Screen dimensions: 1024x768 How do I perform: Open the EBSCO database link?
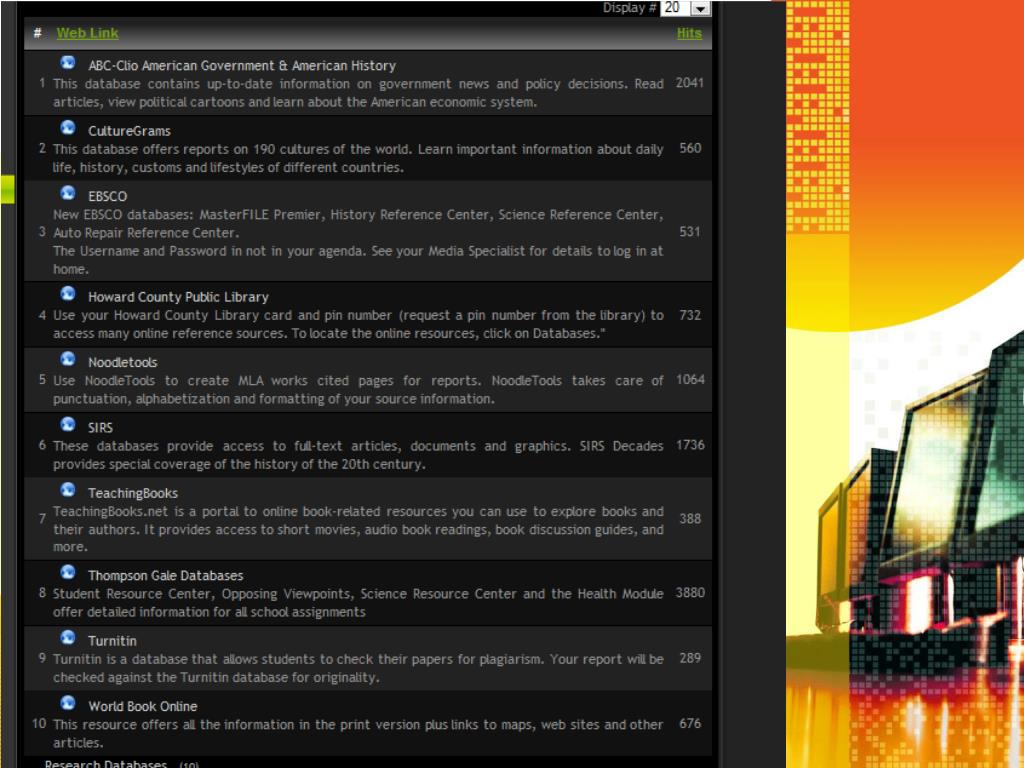click(108, 197)
